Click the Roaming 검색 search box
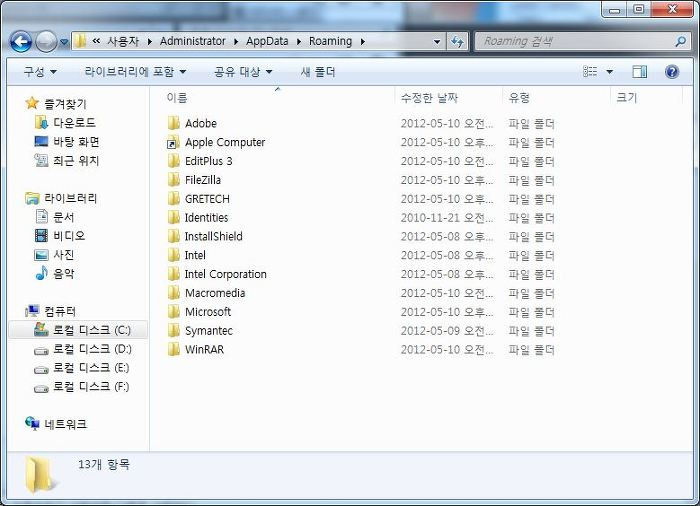The image size is (700, 506). point(583,42)
